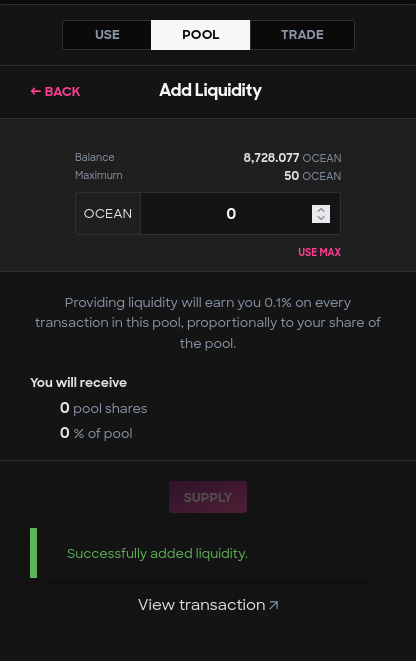
Task: Click the external link arrow icon
Action: [274, 605]
